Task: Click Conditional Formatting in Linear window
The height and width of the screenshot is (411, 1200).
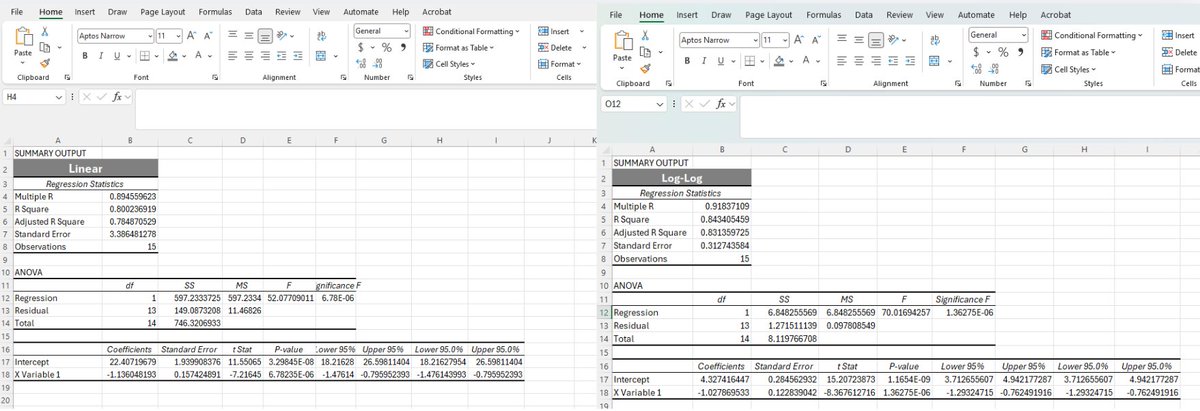Action: 472,32
